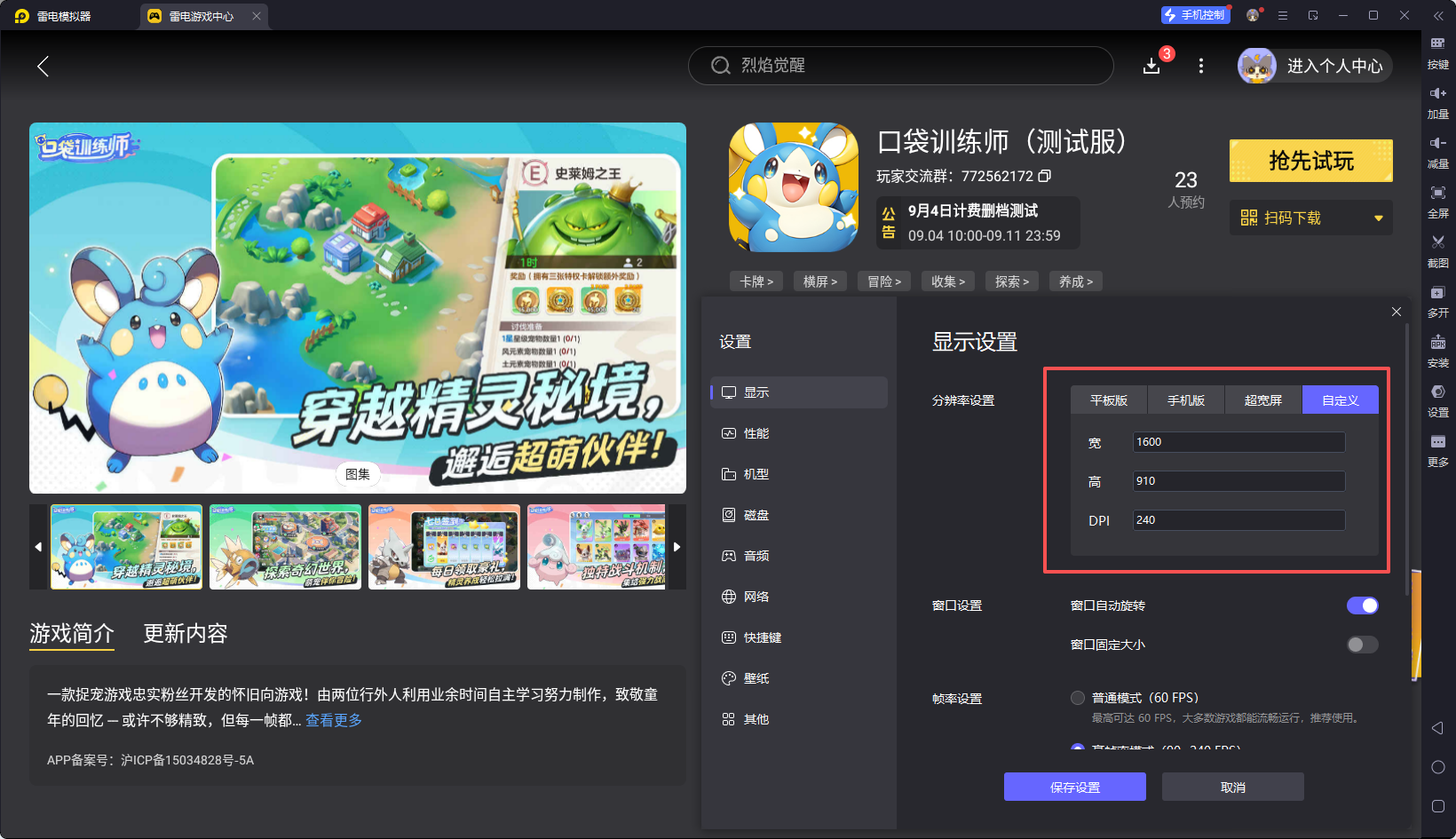This screenshot has height=839, width=1456.
Task: Click Android back triangle button
Action: 1438,728
